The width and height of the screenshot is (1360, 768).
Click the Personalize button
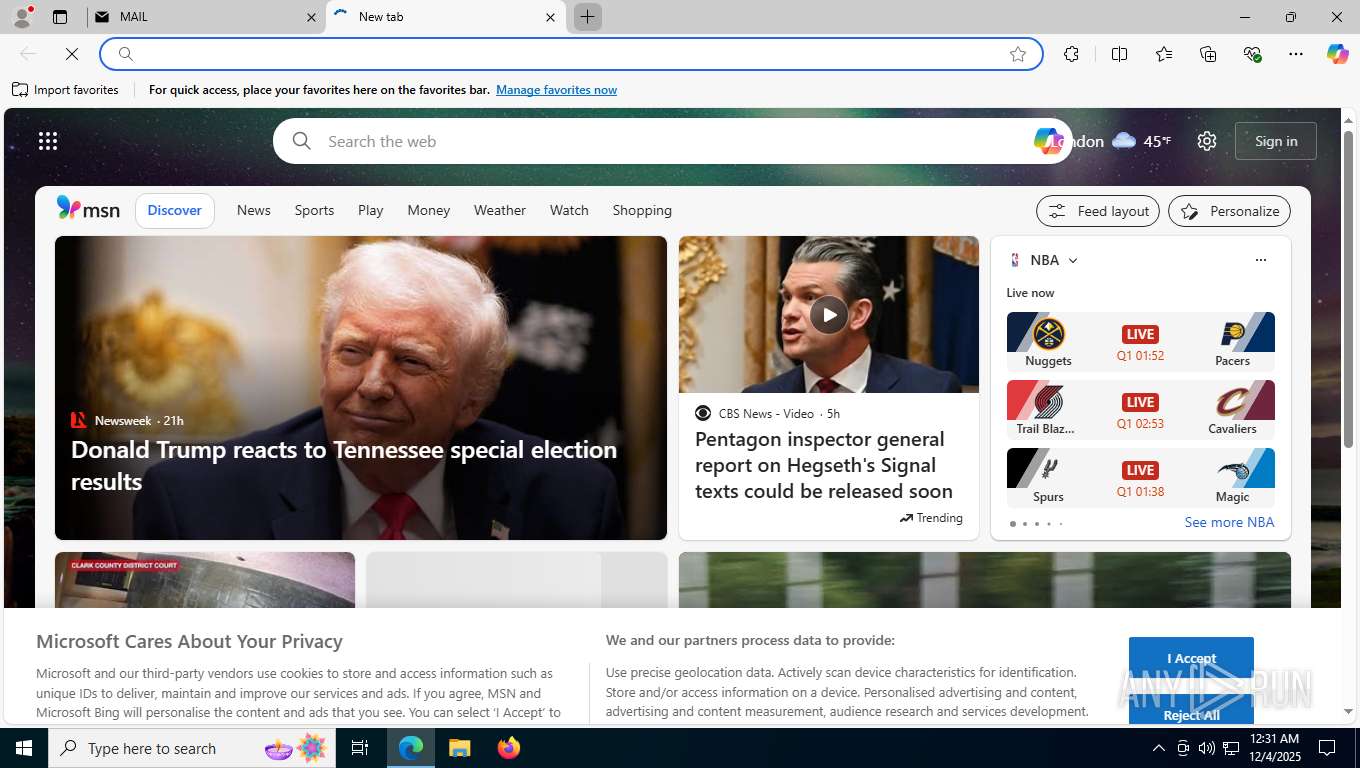point(1229,211)
